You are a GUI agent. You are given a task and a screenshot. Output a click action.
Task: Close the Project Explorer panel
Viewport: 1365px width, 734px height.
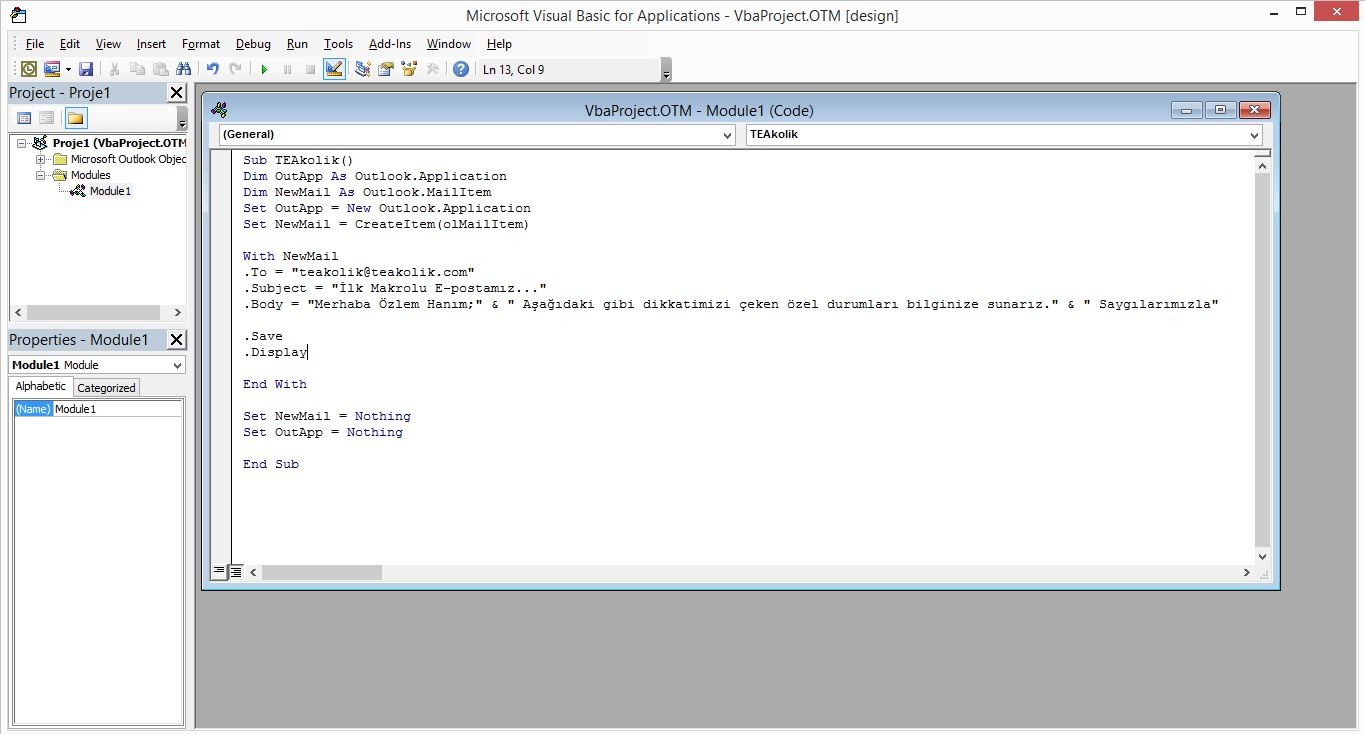pos(176,93)
